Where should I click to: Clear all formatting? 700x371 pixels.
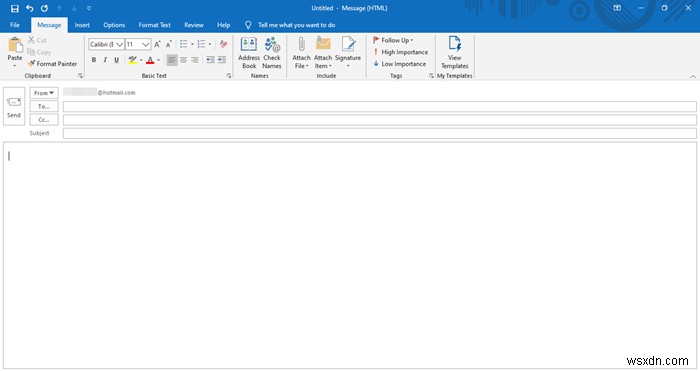pyautogui.click(x=223, y=44)
